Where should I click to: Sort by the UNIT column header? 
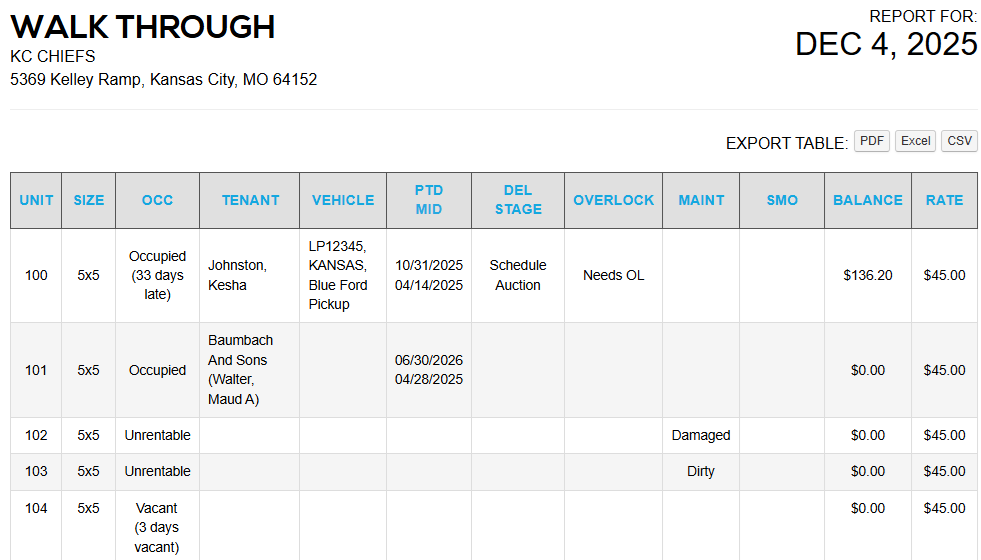point(36,200)
